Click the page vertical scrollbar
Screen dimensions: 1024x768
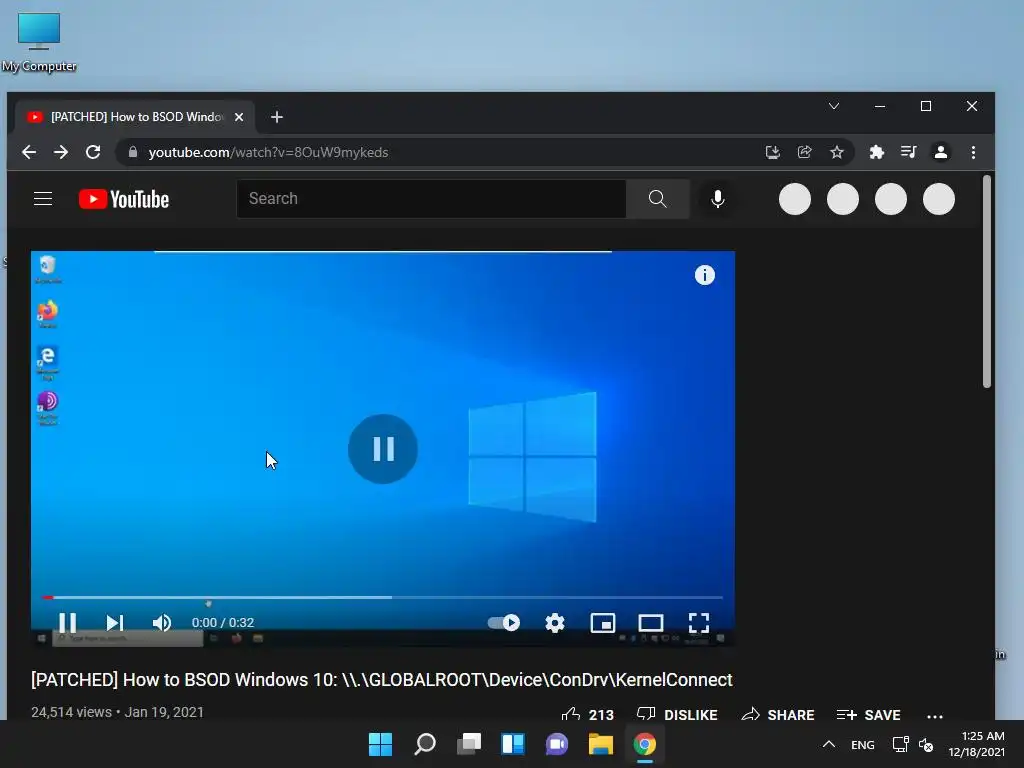point(987,281)
